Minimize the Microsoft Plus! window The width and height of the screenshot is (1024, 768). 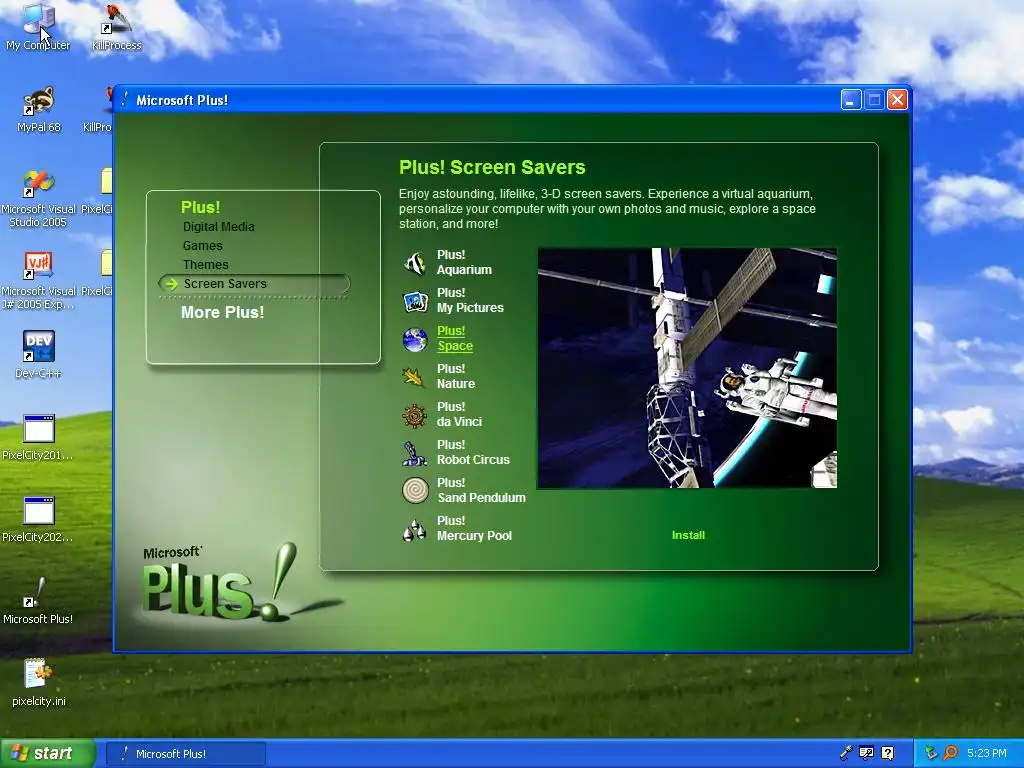tap(851, 100)
